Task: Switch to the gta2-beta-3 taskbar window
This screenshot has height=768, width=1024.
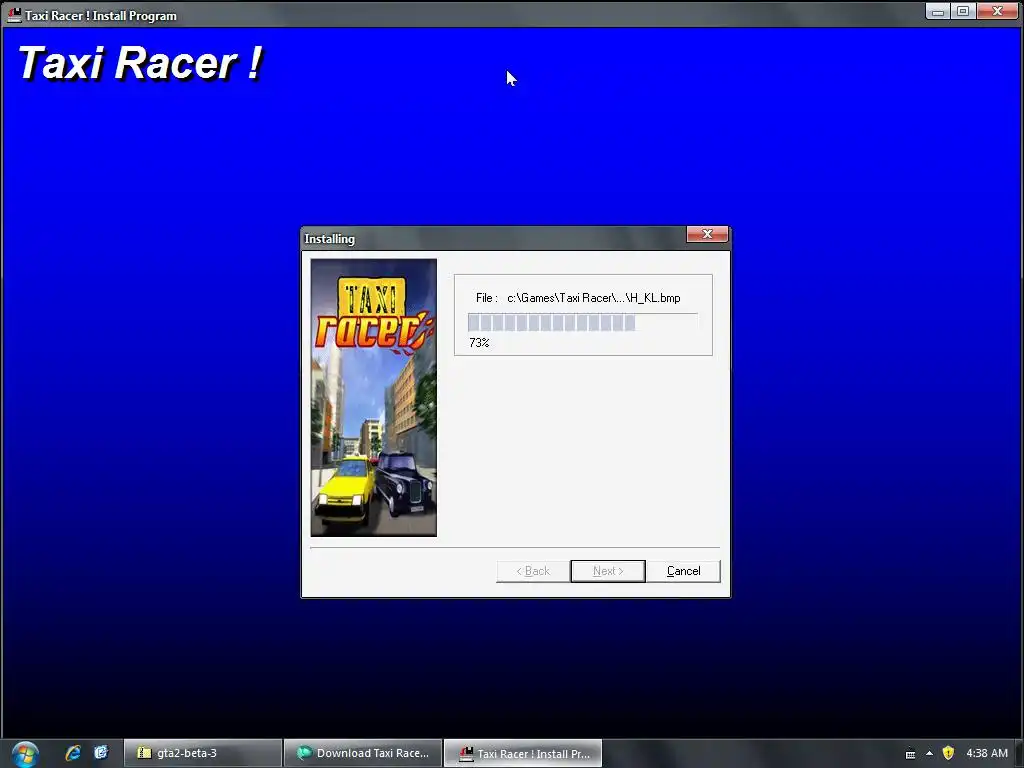Action: (202, 753)
